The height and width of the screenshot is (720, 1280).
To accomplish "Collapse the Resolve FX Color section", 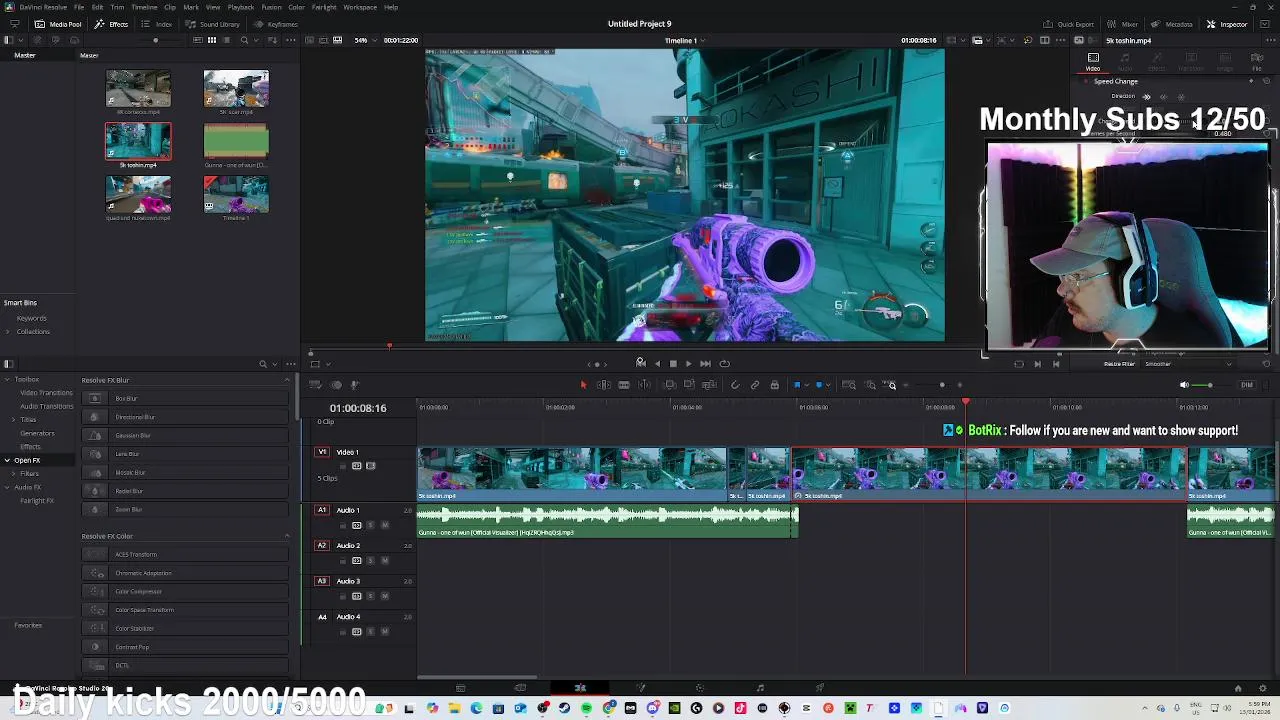I will pyautogui.click(x=287, y=536).
